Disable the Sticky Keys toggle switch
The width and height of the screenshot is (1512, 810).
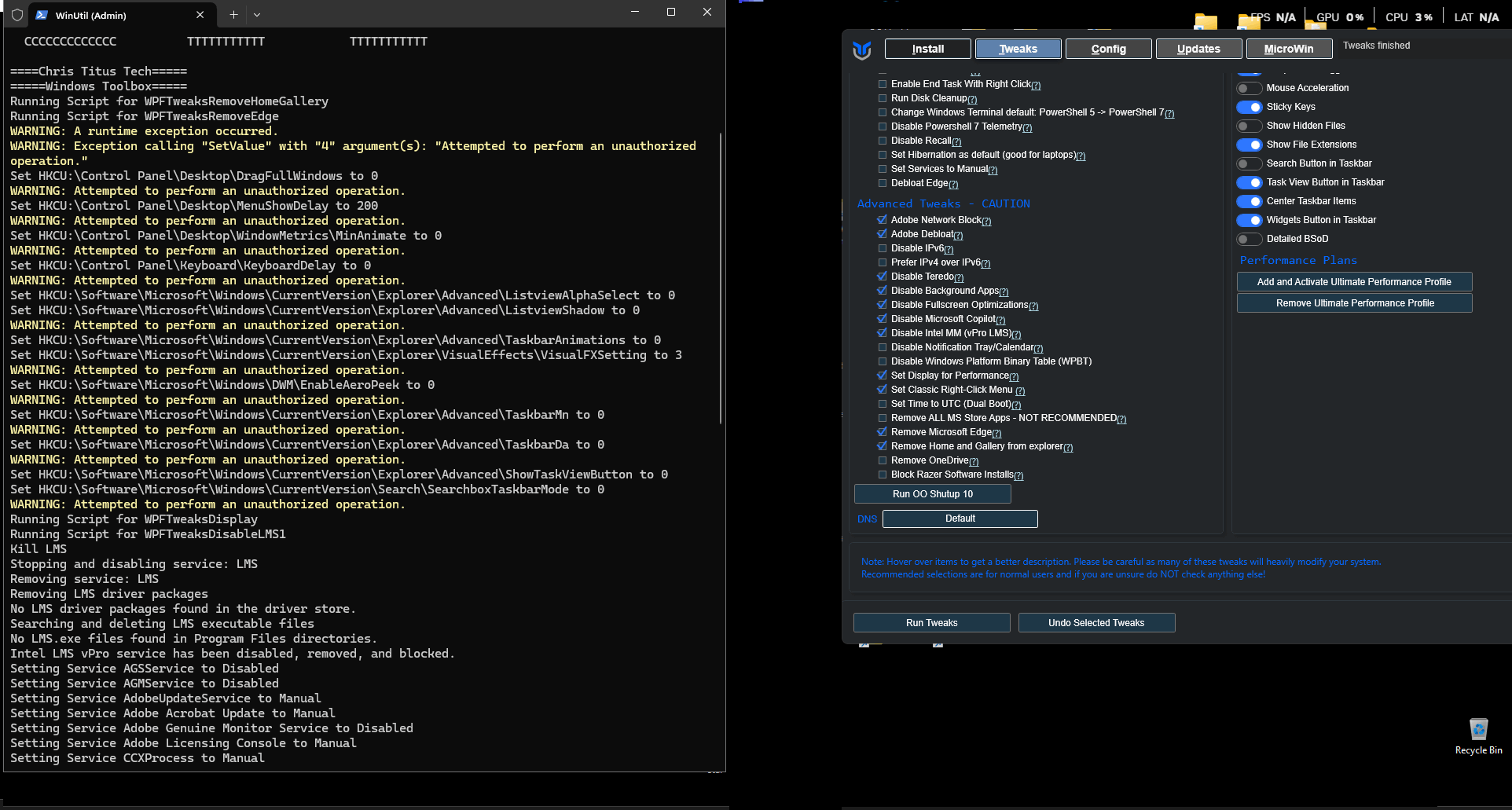[1249, 107]
